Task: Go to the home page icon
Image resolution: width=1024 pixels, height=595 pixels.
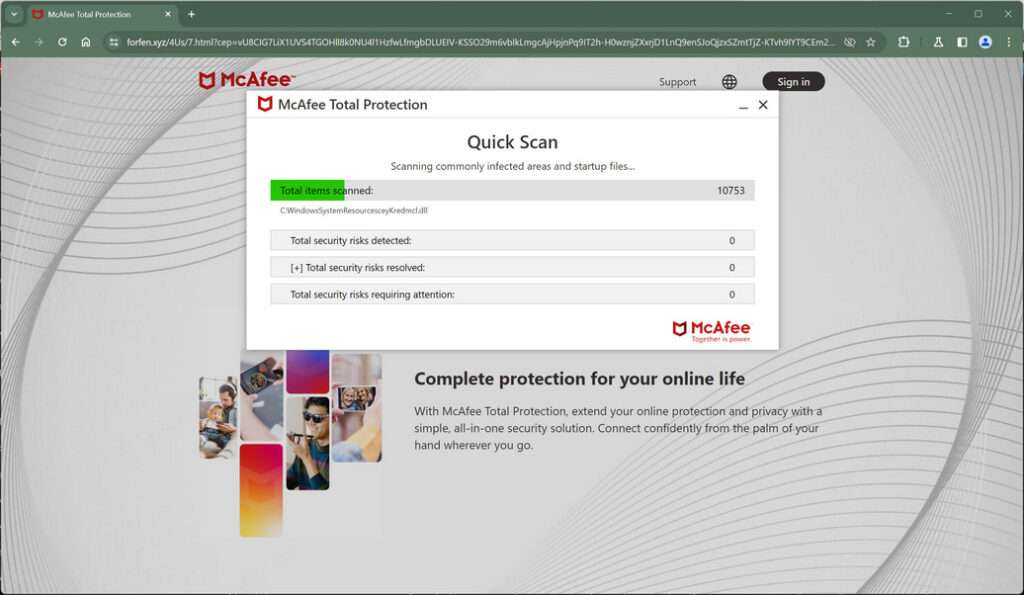Action: click(86, 42)
